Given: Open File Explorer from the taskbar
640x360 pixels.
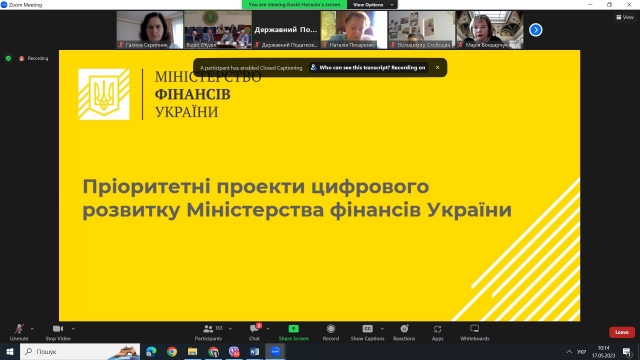Looking at the screenshot, I should click(x=193, y=351).
